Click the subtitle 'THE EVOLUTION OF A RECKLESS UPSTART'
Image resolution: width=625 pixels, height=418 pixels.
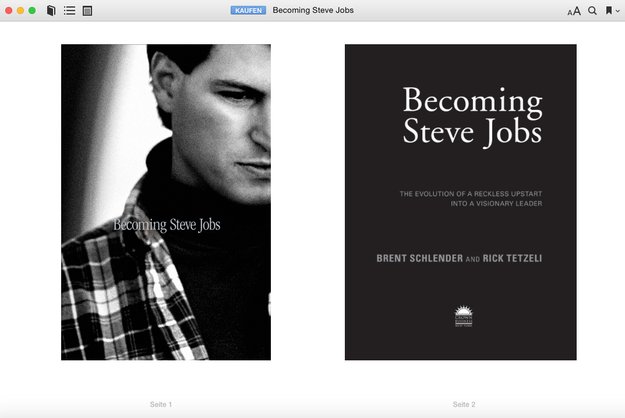pyautogui.click(x=471, y=194)
